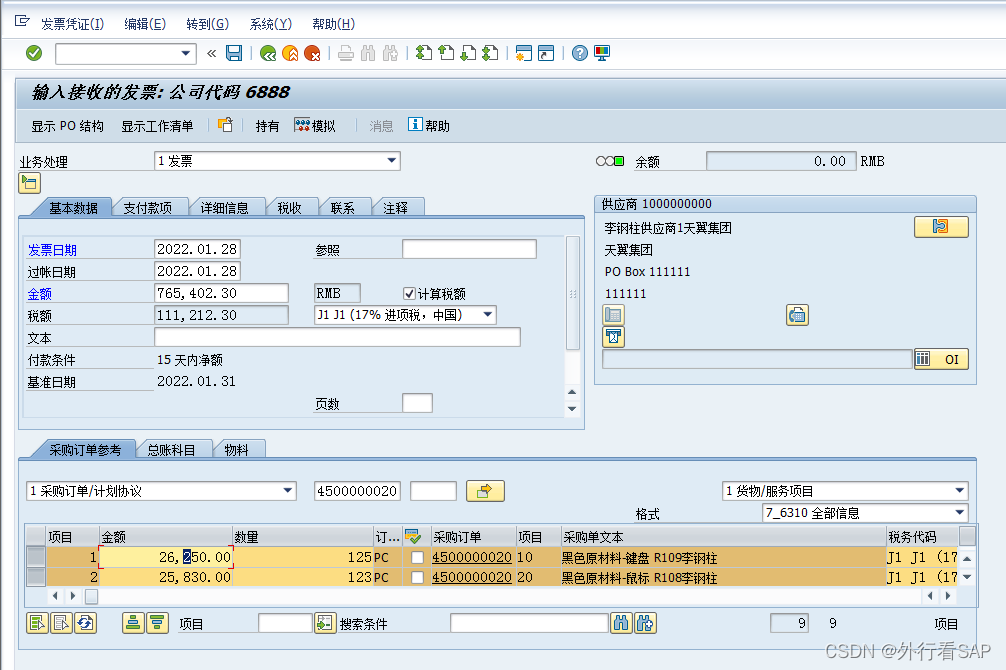Switch to the 支付款项 tab

pyautogui.click(x=148, y=208)
